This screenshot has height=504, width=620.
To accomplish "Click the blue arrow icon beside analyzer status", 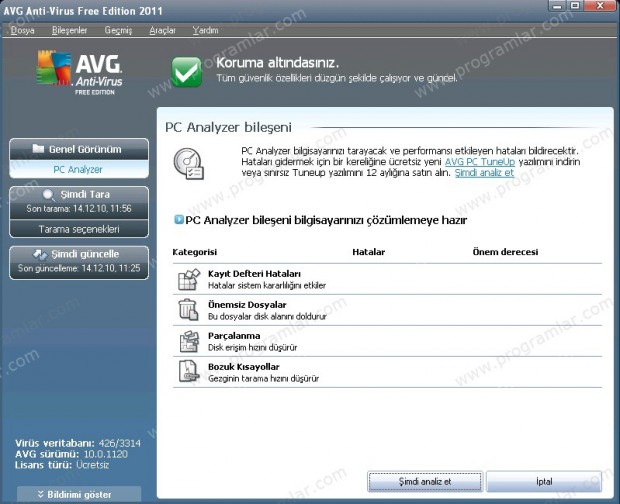I will [x=179, y=219].
